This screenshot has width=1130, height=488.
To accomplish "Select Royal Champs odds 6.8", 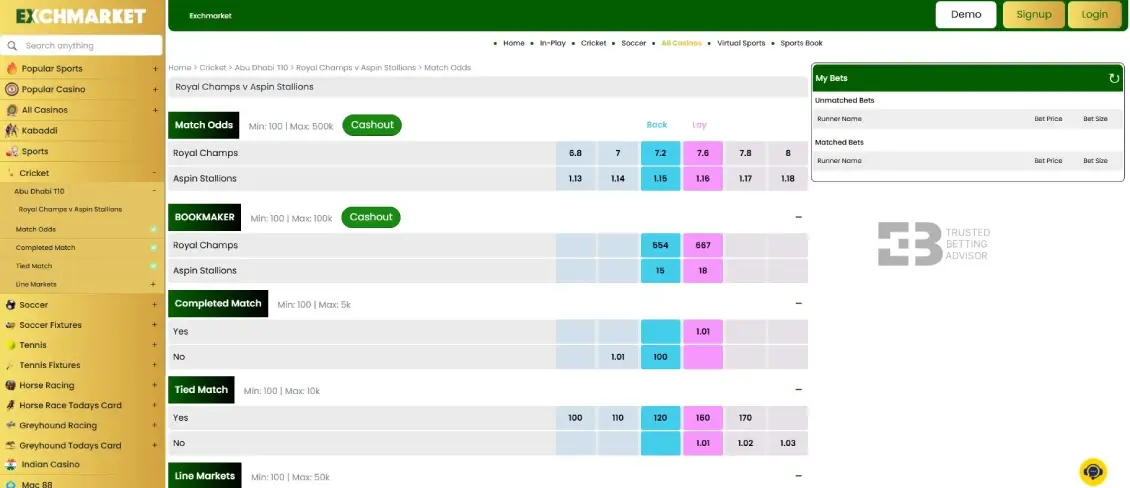I will point(575,153).
